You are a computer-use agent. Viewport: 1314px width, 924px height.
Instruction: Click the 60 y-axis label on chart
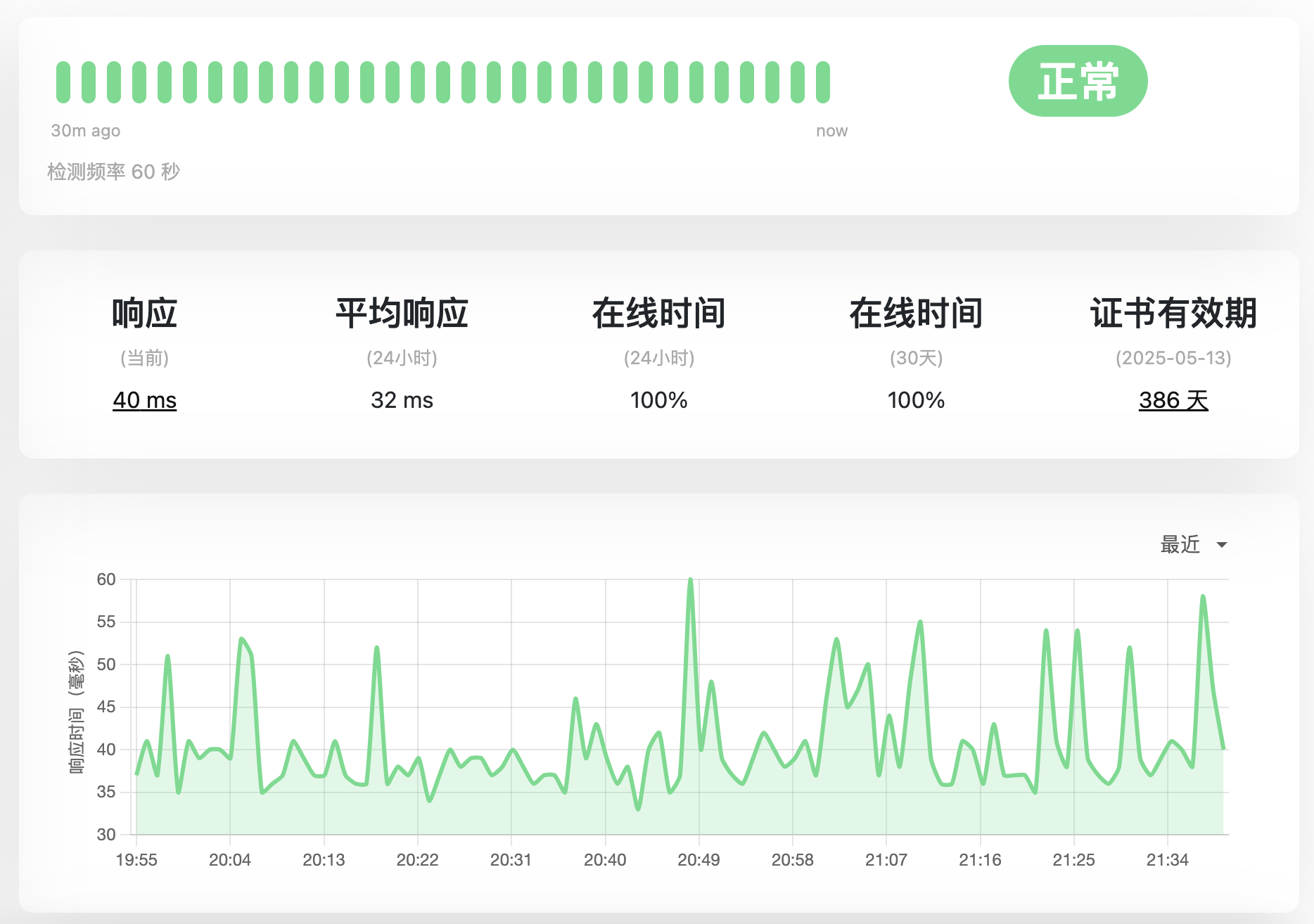pyautogui.click(x=106, y=579)
